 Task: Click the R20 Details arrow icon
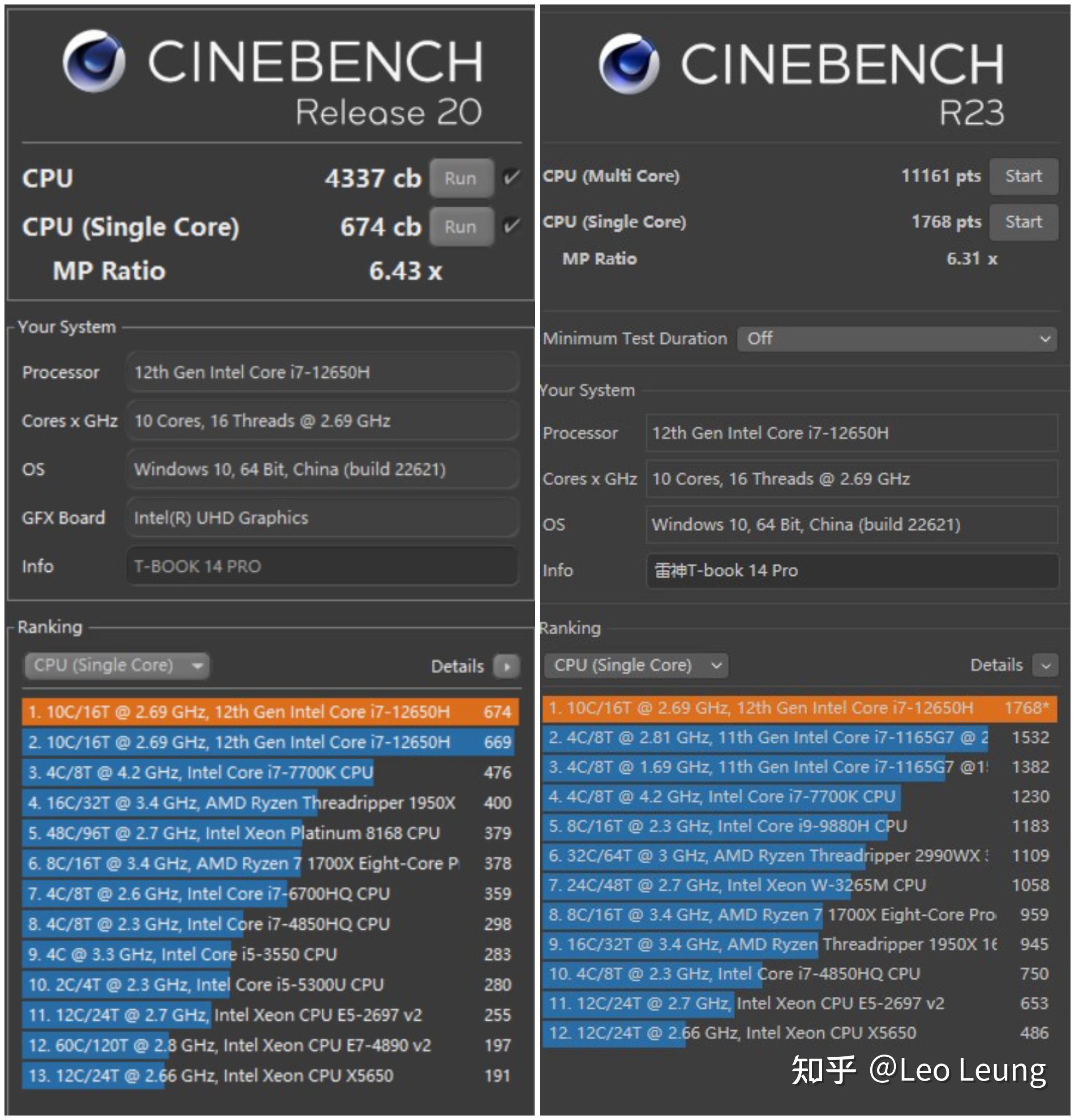tap(506, 666)
